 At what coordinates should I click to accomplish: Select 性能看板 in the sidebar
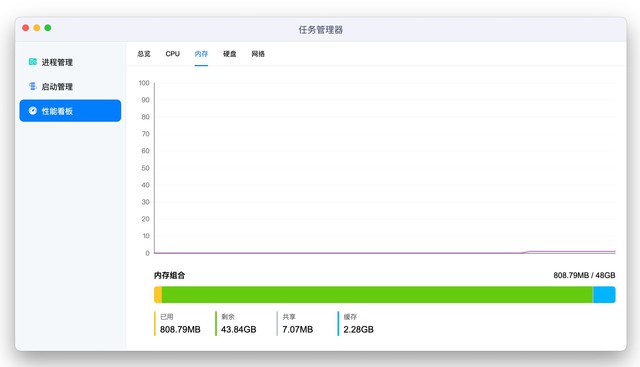tap(70, 111)
